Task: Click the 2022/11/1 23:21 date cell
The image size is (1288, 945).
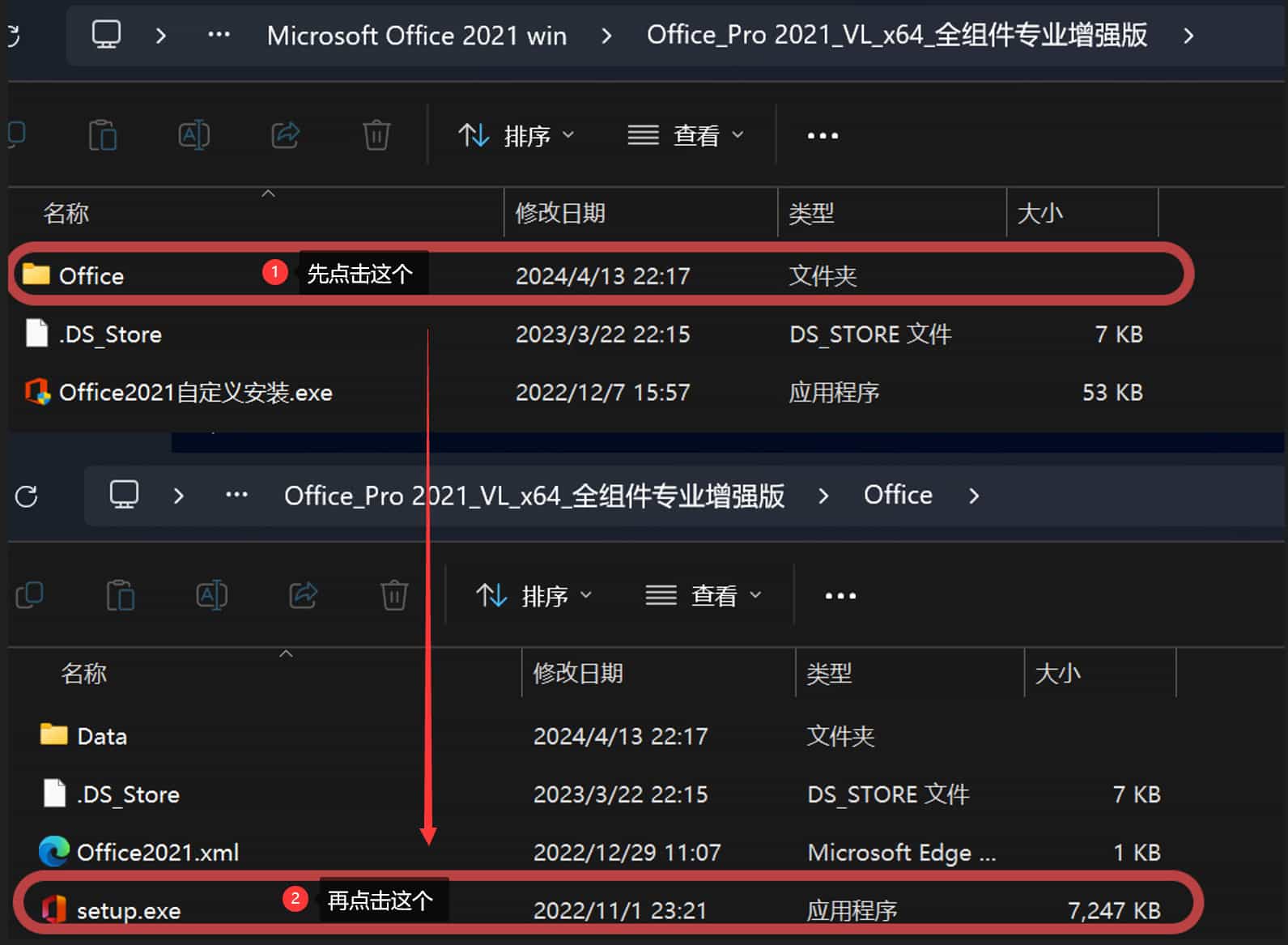Action: point(619,911)
